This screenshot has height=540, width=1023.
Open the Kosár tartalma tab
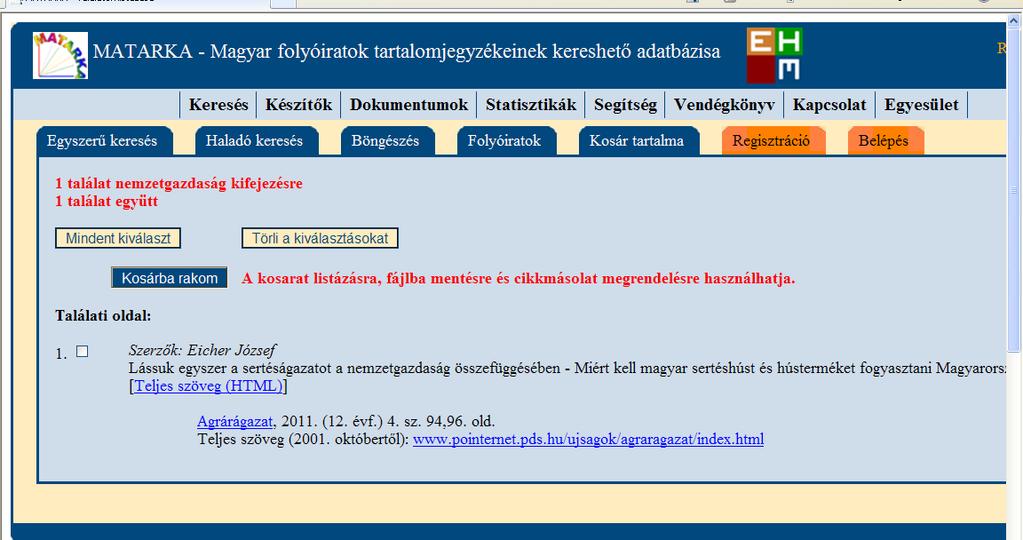coord(639,141)
